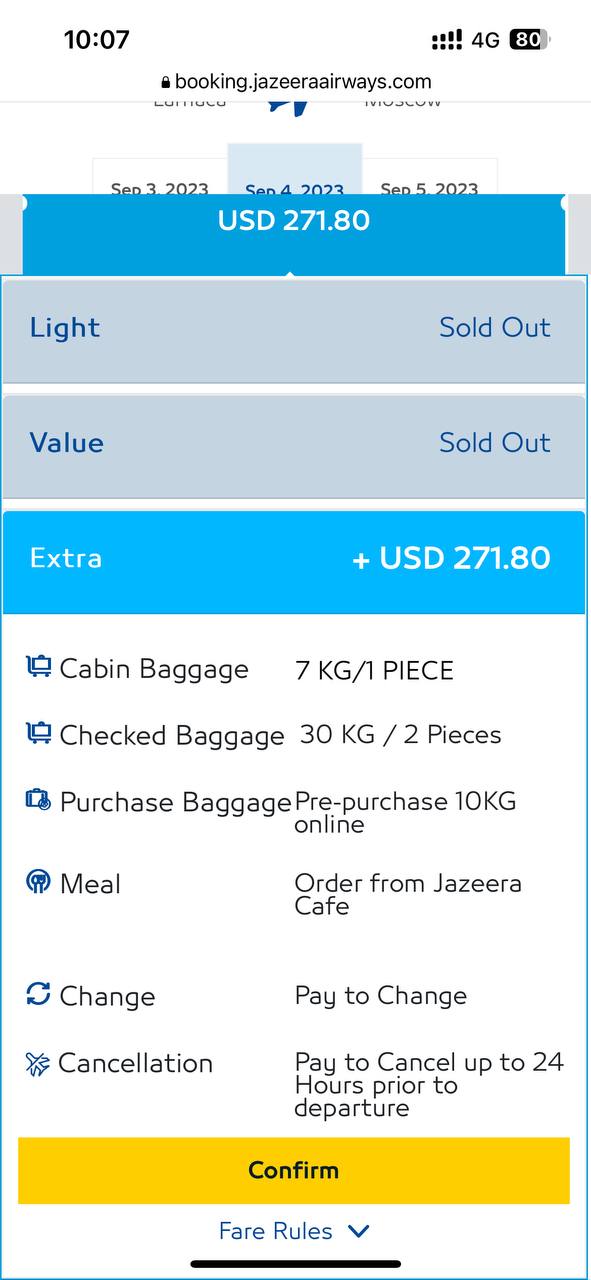Click the Checked Baggage trolley icon
The image size is (591, 1280).
(x=38, y=733)
